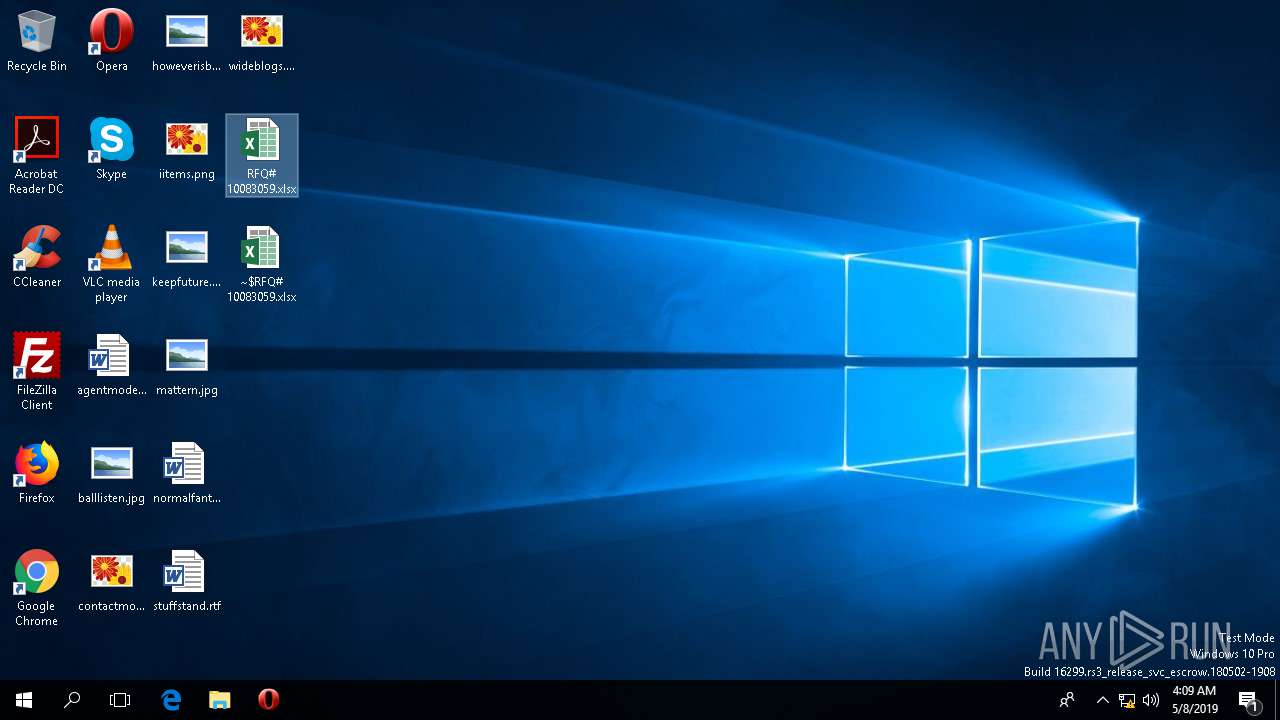The height and width of the screenshot is (720, 1280).
Task: Select the contactmo... image file
Action: (112, 581)
